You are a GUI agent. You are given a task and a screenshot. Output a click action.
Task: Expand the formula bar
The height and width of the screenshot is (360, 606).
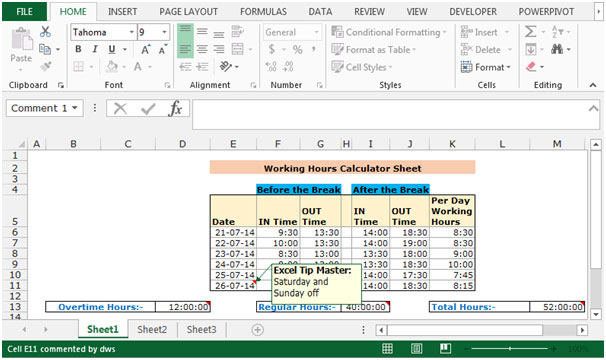[x=593, y=109]
